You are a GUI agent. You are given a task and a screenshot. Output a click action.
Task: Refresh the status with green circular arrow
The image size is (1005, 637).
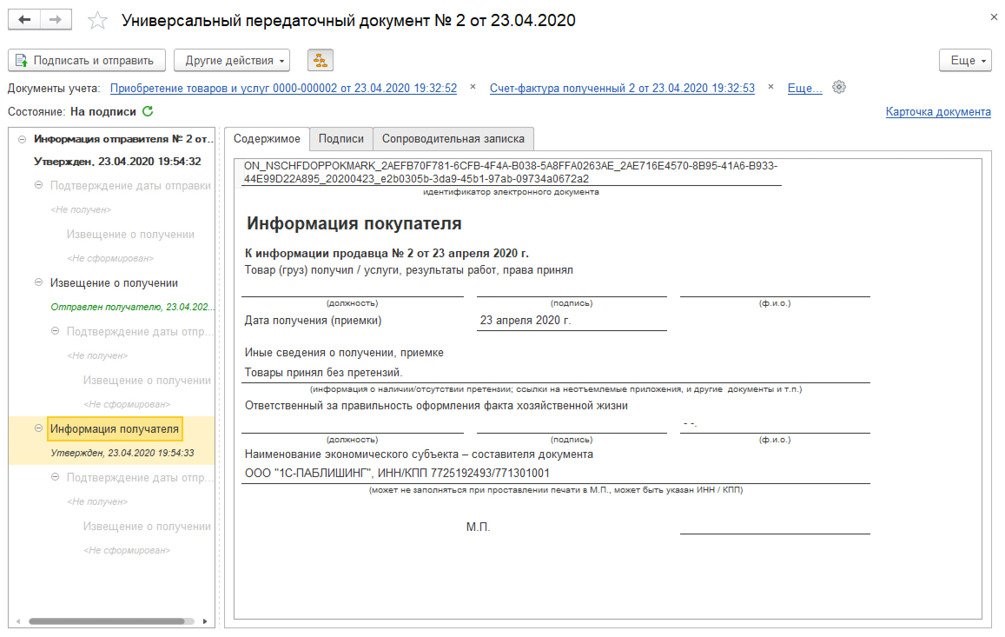click(x=148, y=111)
